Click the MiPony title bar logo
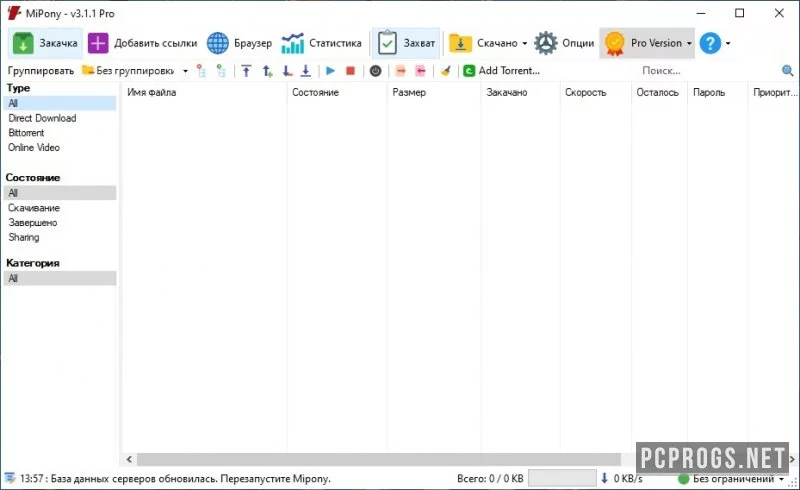 click(x=14, y=13)
